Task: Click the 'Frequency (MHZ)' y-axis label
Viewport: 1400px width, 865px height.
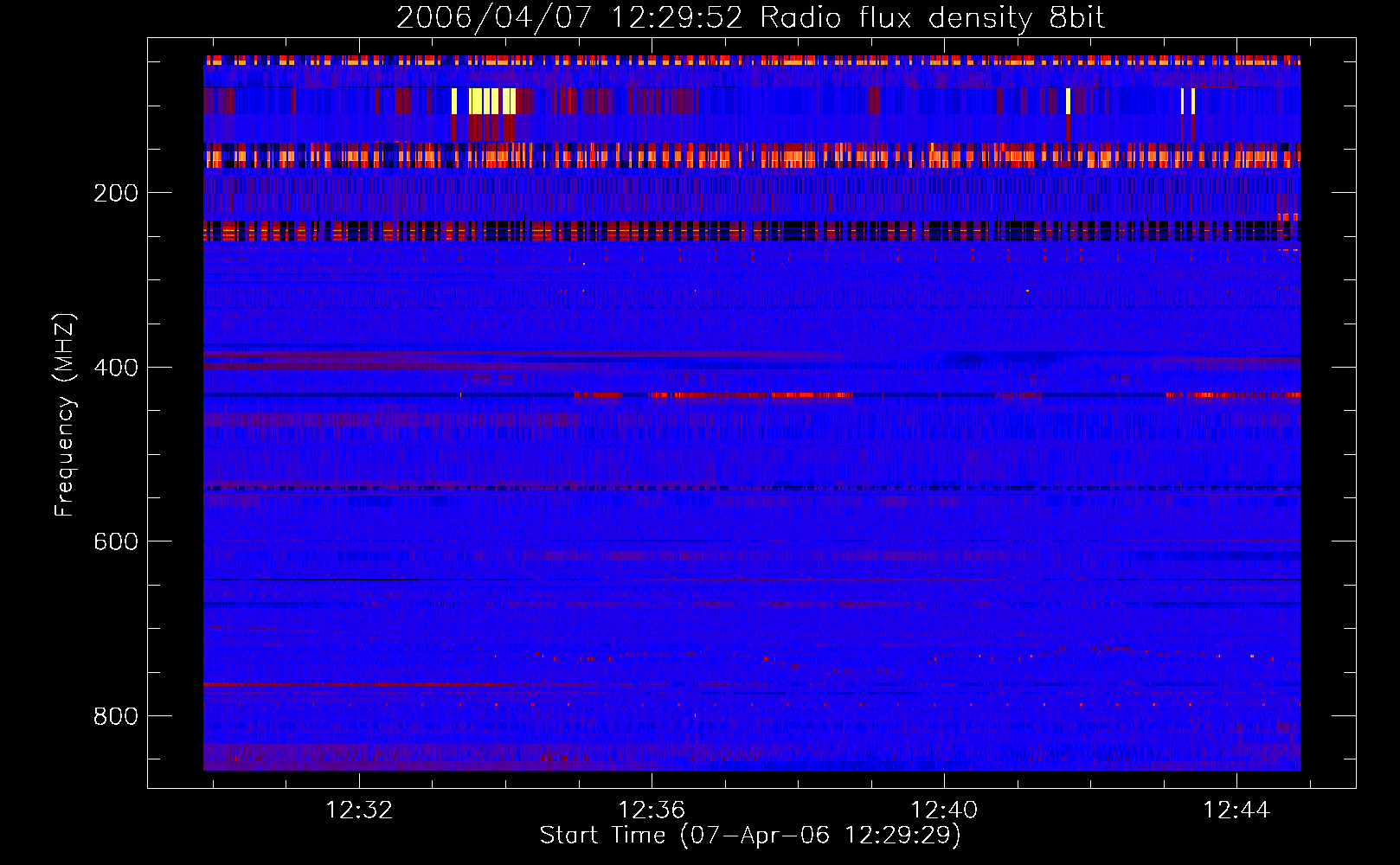Action: [x=65, y=415]
